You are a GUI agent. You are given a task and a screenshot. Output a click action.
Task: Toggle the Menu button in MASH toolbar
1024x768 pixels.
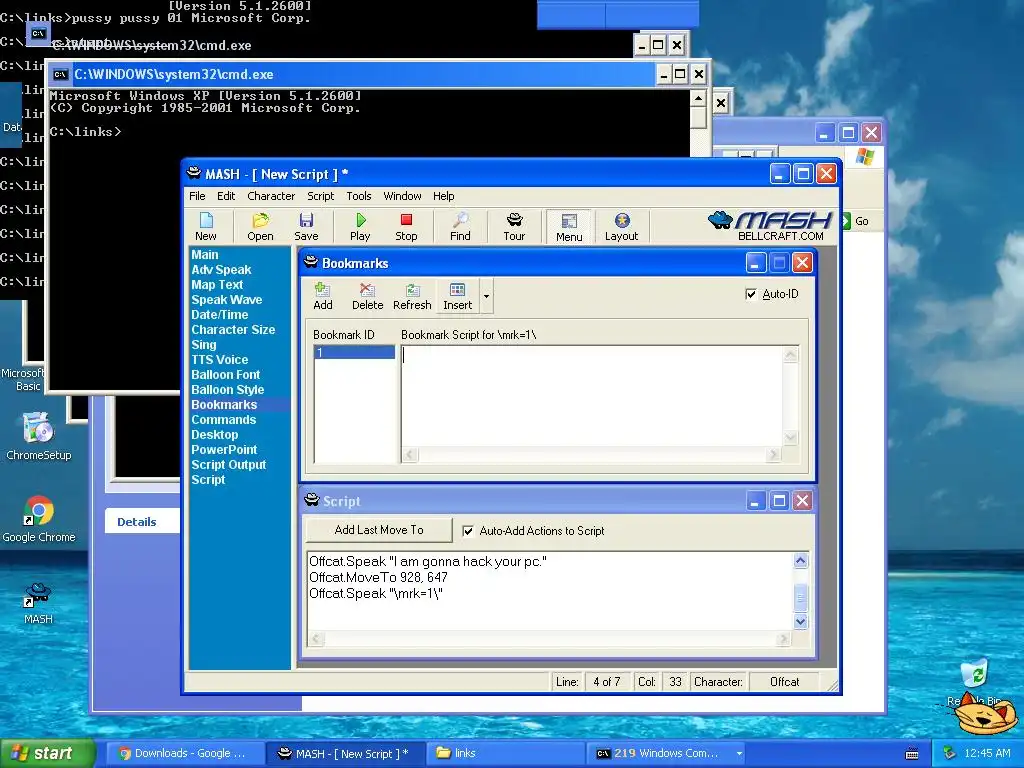(569, 227)
